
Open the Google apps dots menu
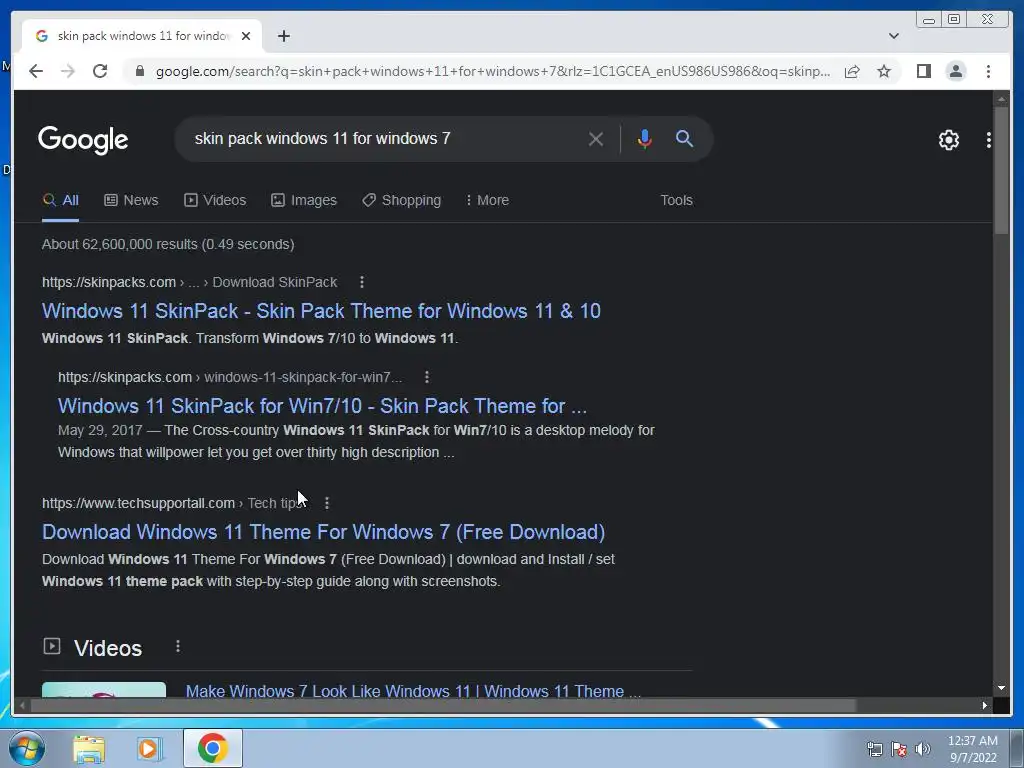pyautogui.click(x=989, y=140)
